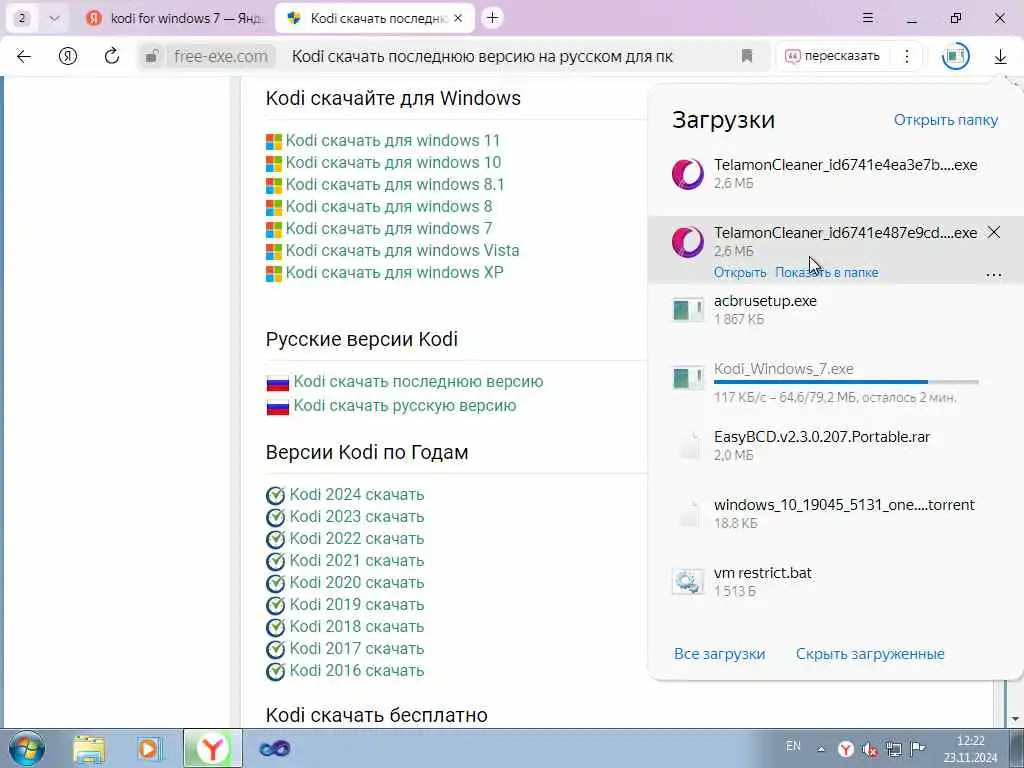Click the Yandex Browser taskbar icon

212,748
